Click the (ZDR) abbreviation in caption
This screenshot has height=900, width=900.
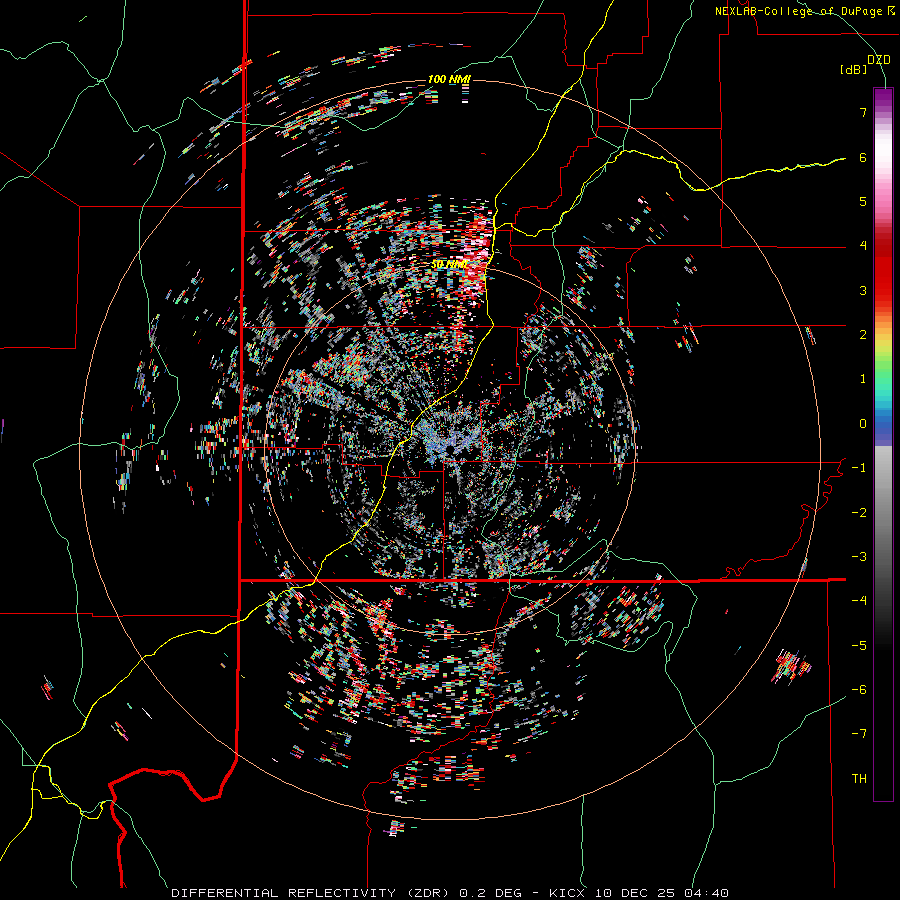coord(428,893)
